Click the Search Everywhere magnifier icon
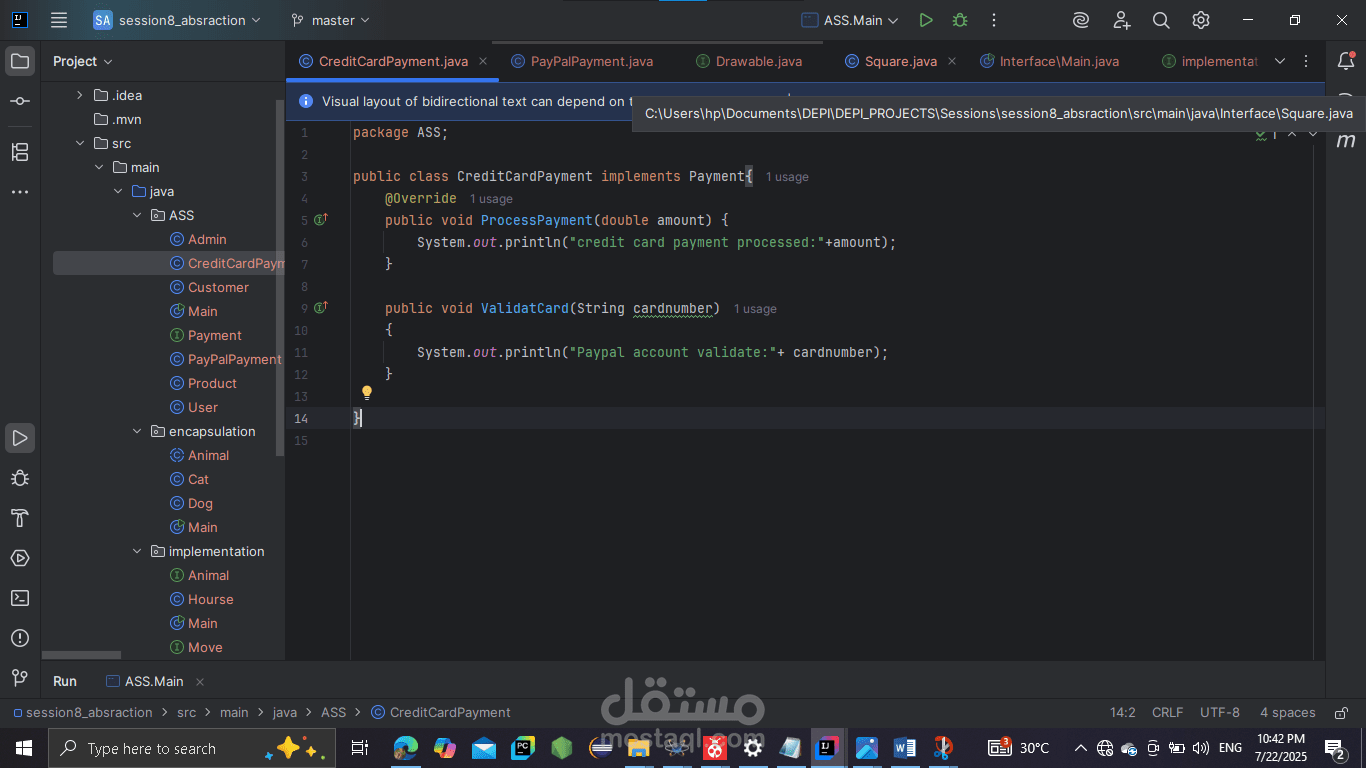The height and width of the screenshot is (768, 1366). tap(1161, 20)
